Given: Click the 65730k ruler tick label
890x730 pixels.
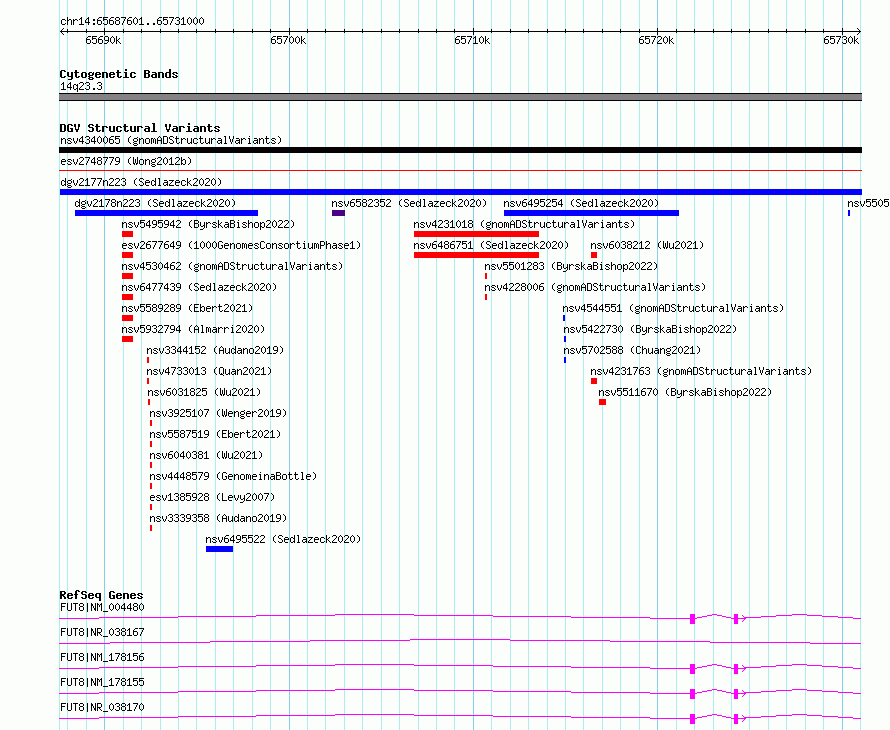Looking at the screenshot, I should [841, 40].
